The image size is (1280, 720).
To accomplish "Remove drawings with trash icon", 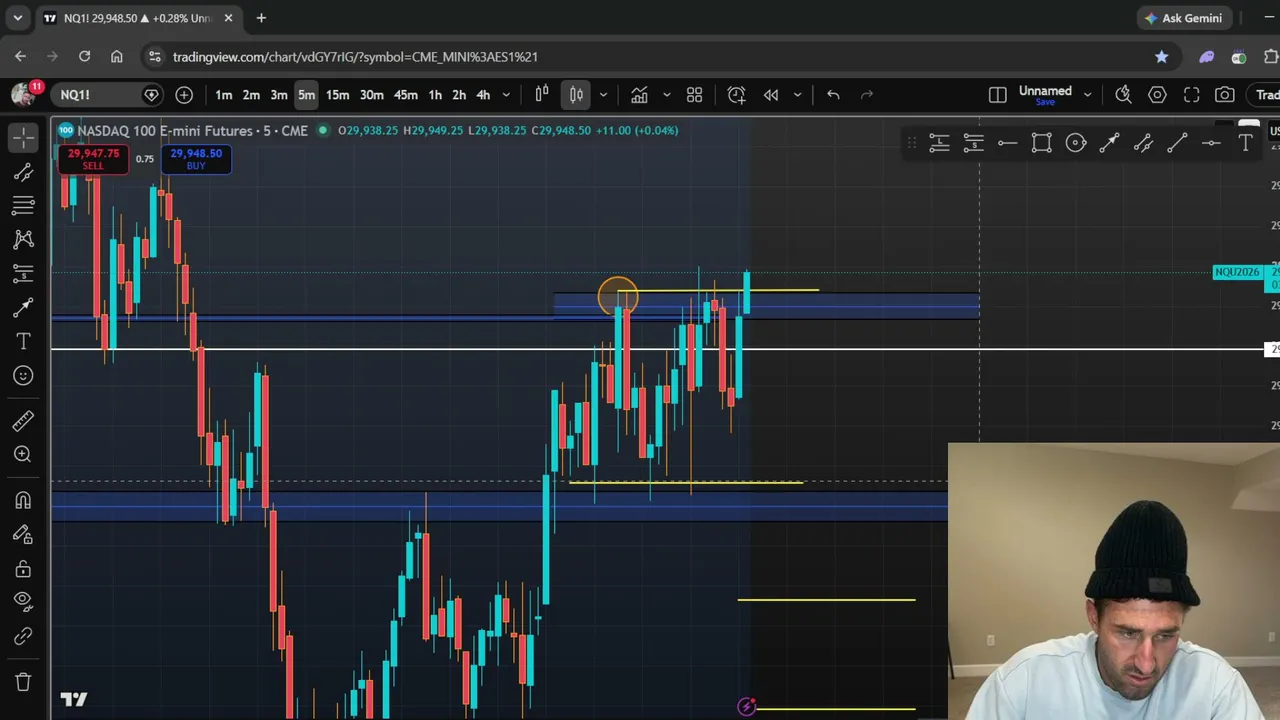I will (23, 682).
